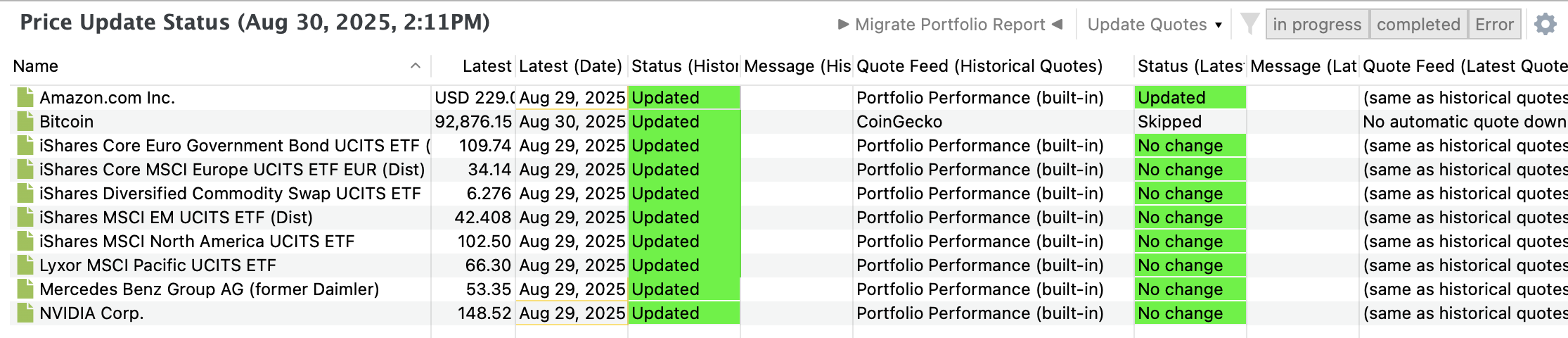
Task: Toggle the "Error" filter button
Action: click(x=1494, y=25)
